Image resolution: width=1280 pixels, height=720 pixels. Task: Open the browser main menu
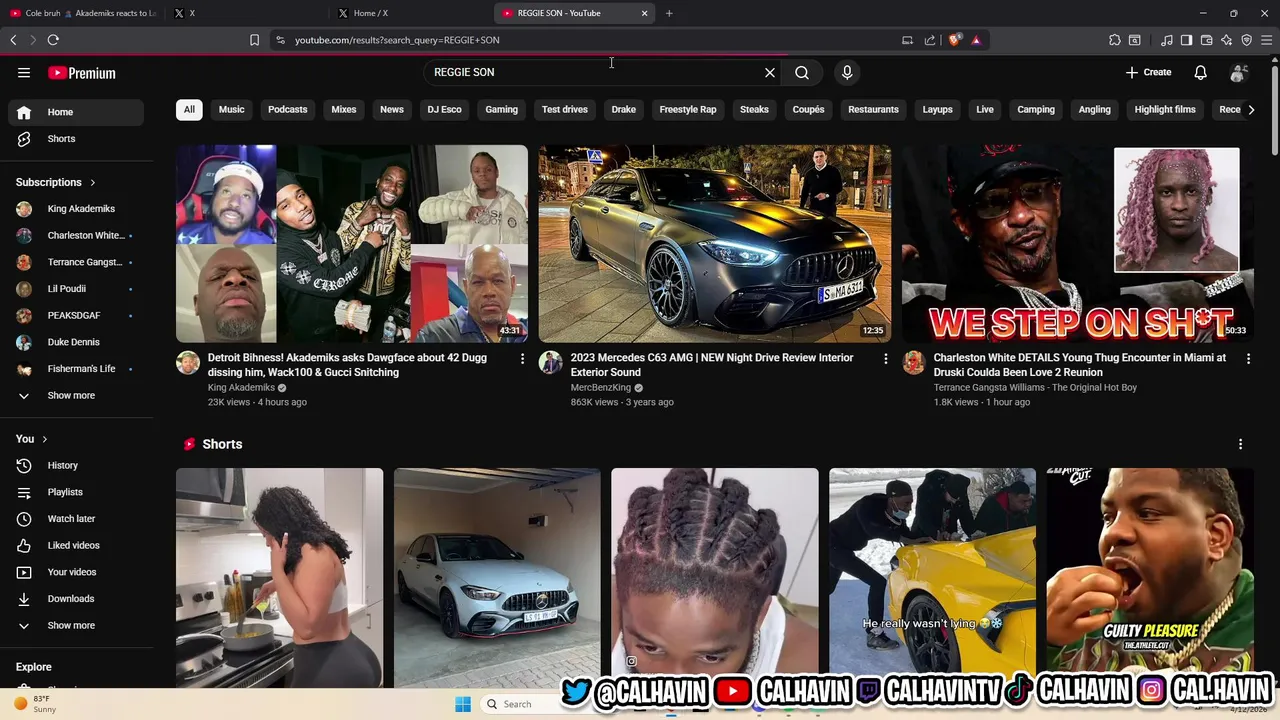(x=1267, y=40)
